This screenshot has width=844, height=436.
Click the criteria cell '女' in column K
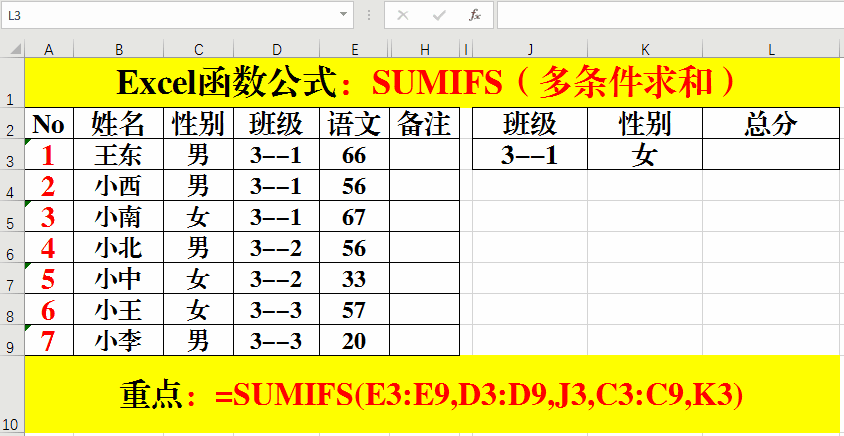click(x=645, y=155)
